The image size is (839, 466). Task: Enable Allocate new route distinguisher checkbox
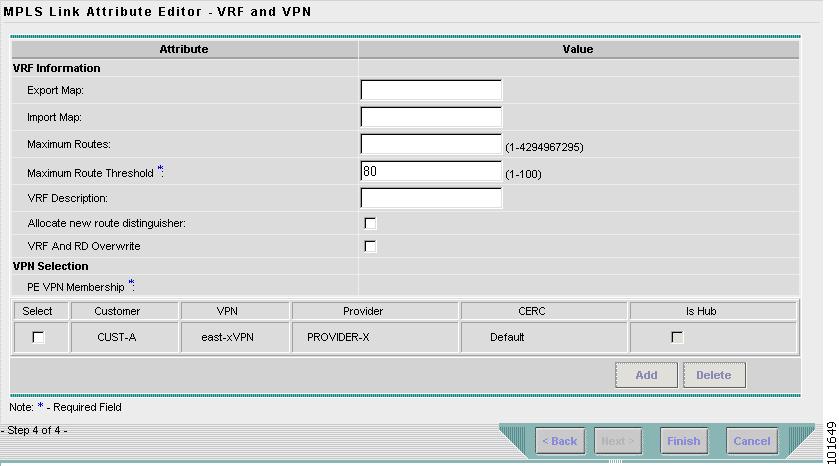[370, 223]
